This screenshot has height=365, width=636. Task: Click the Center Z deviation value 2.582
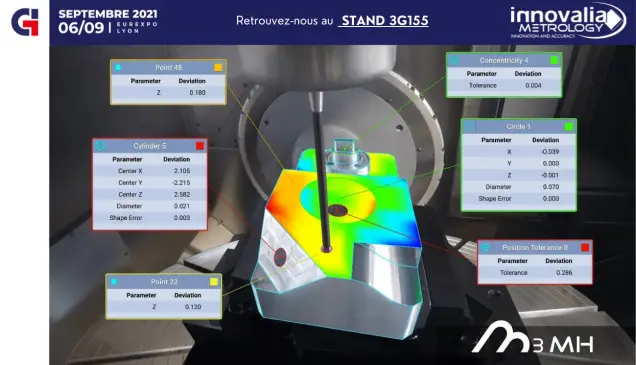182,194
